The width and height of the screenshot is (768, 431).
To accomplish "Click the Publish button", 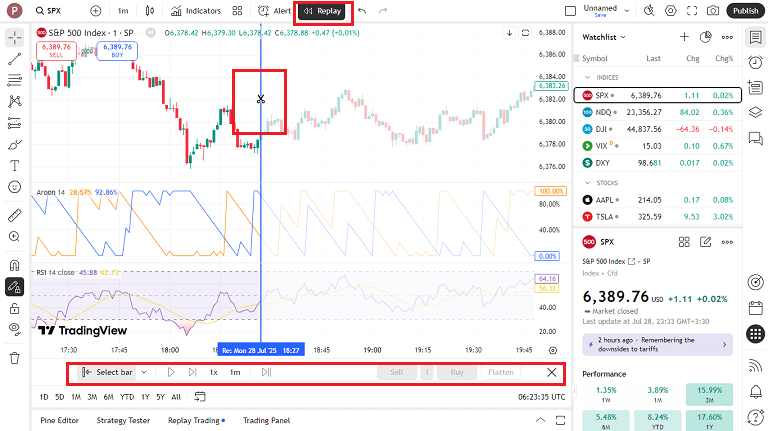I will click(x=745, y=11).
